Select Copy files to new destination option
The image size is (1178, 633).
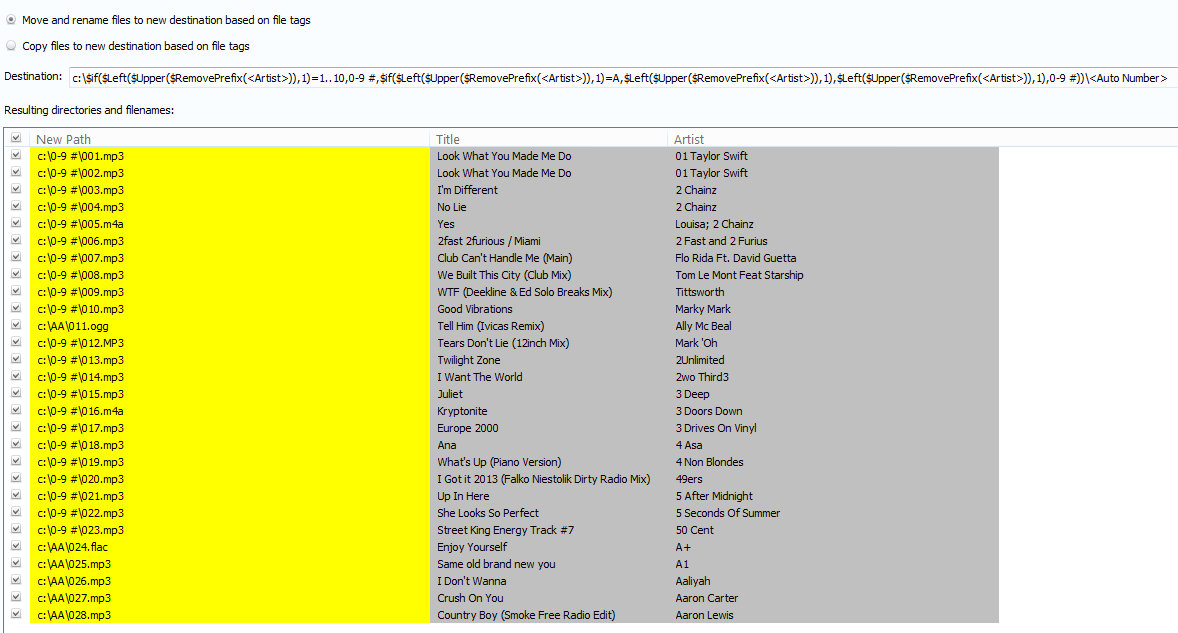(11, 46)
